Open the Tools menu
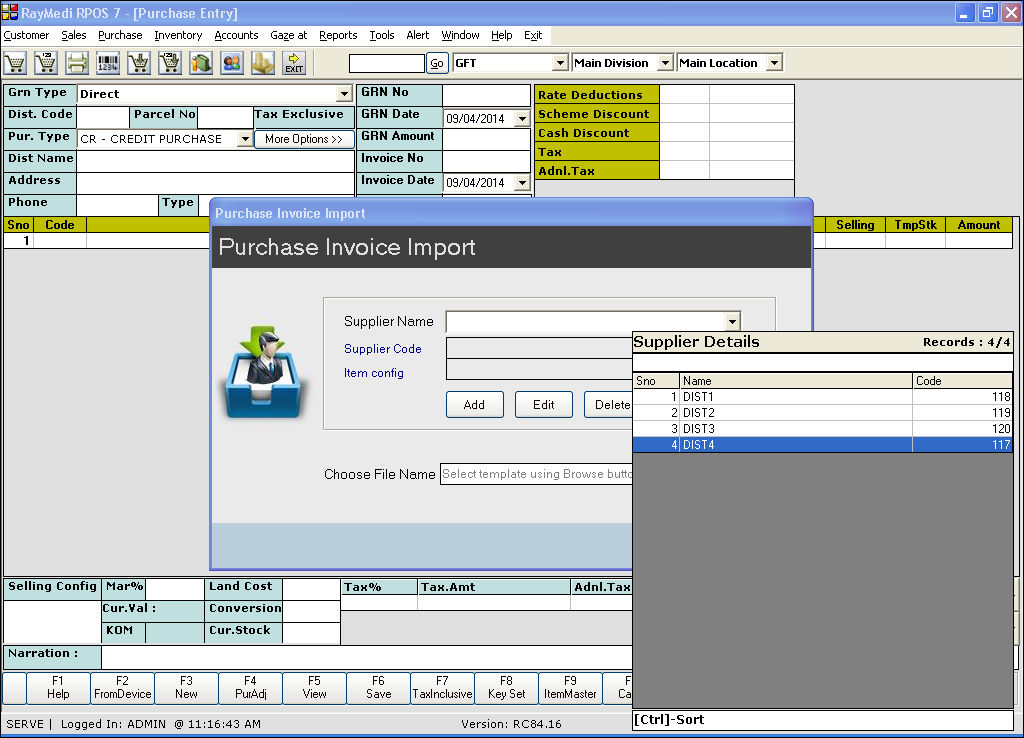The width and height of the screenshot is (1024, 738). point(382,35)
